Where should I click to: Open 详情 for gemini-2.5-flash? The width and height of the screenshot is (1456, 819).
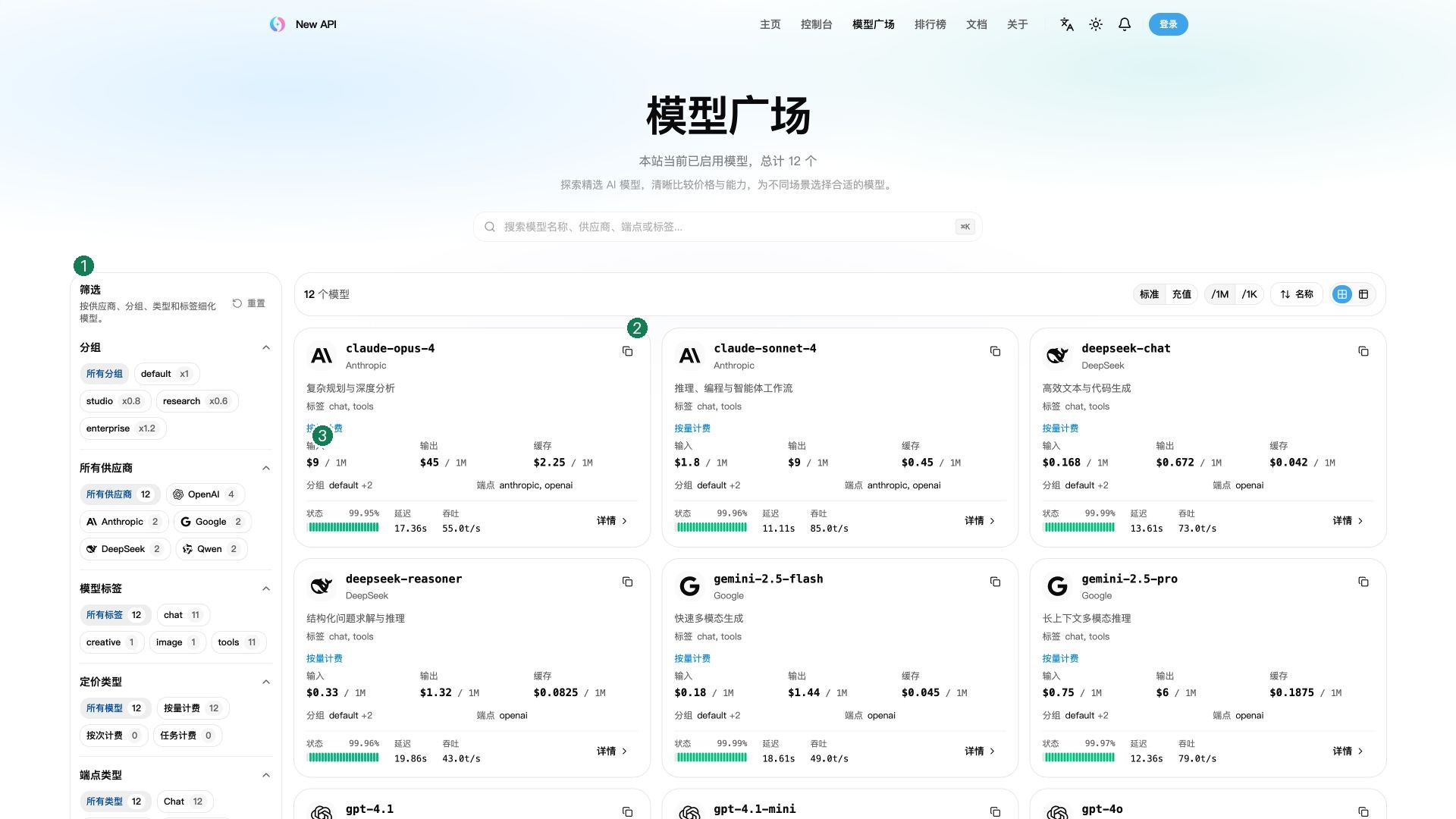[x=980, y=751]
